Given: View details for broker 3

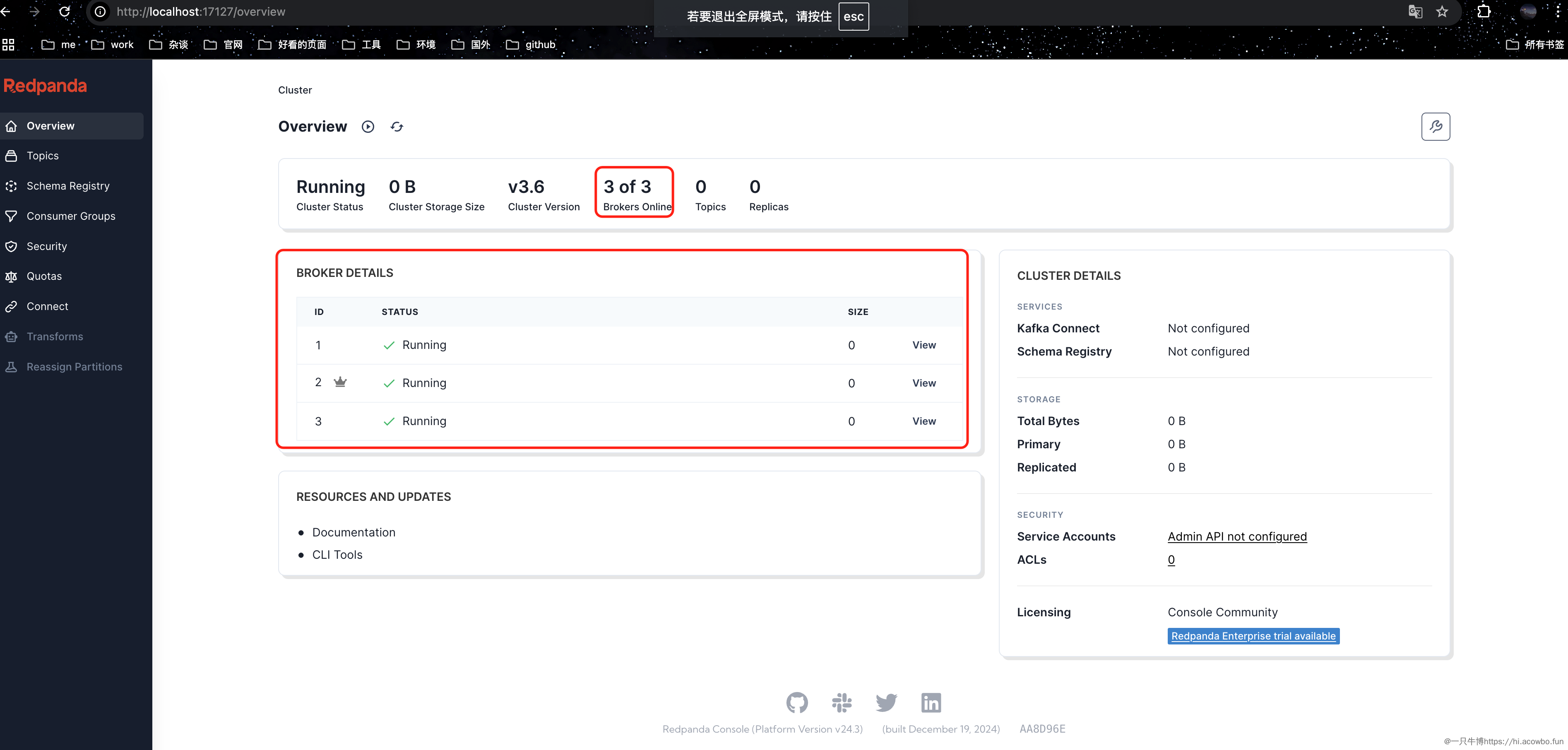Looking at the screenshot, I should tap(924, 421).
